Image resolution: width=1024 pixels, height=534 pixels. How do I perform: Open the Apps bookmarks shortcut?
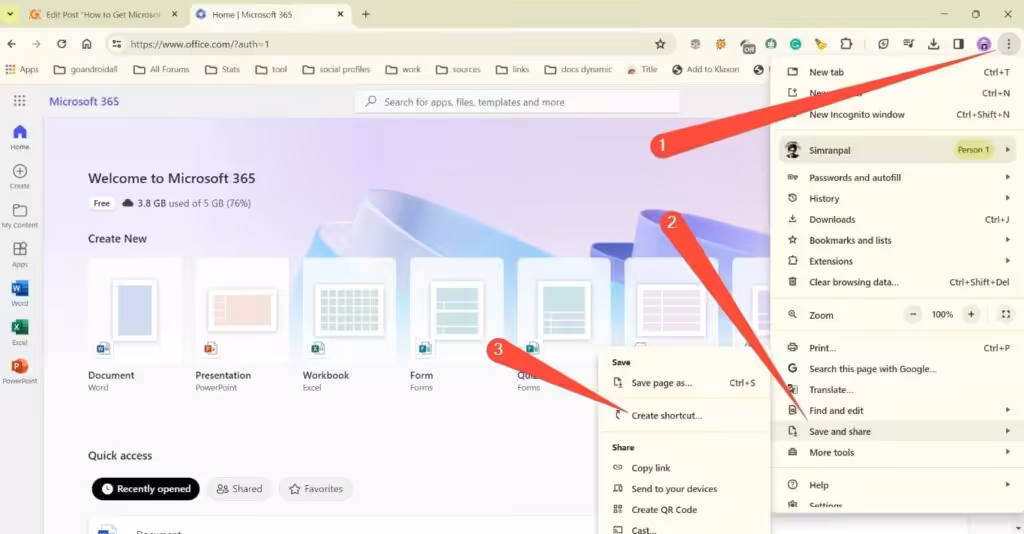[22, 69]
